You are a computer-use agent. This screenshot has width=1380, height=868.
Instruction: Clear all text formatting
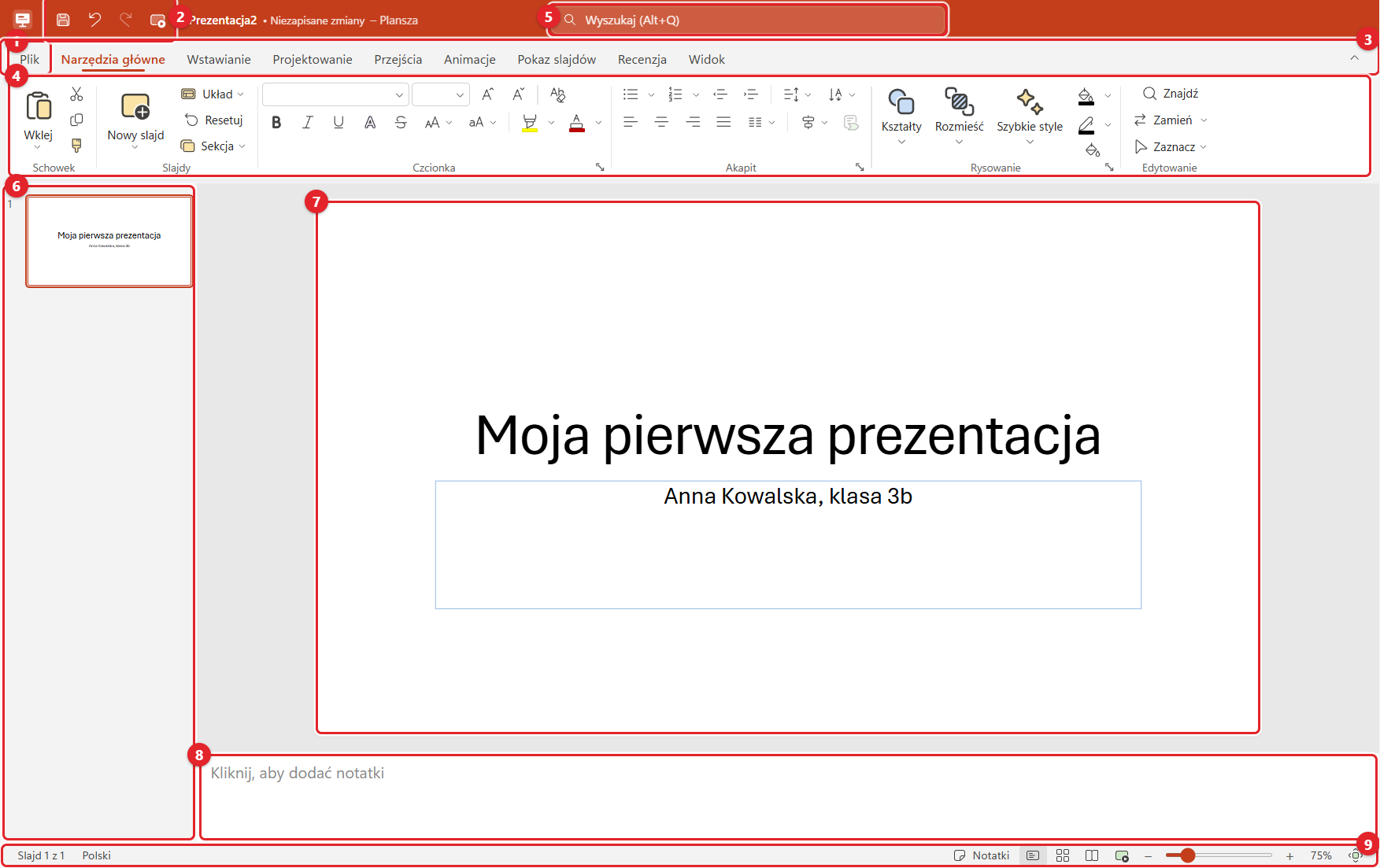pyautogui.click(x=557, y=94)
